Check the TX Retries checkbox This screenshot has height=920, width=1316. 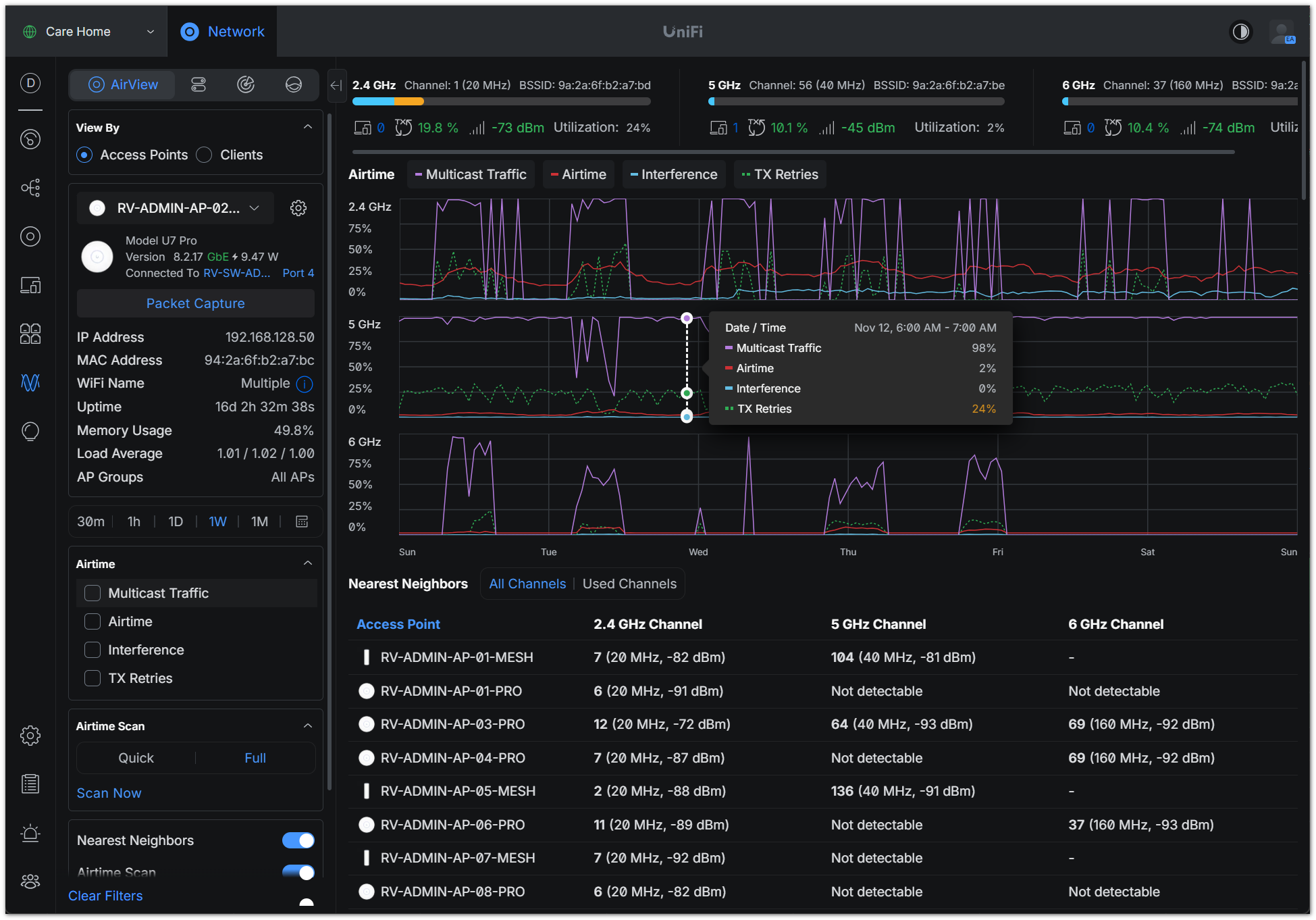tap(93, 678)
